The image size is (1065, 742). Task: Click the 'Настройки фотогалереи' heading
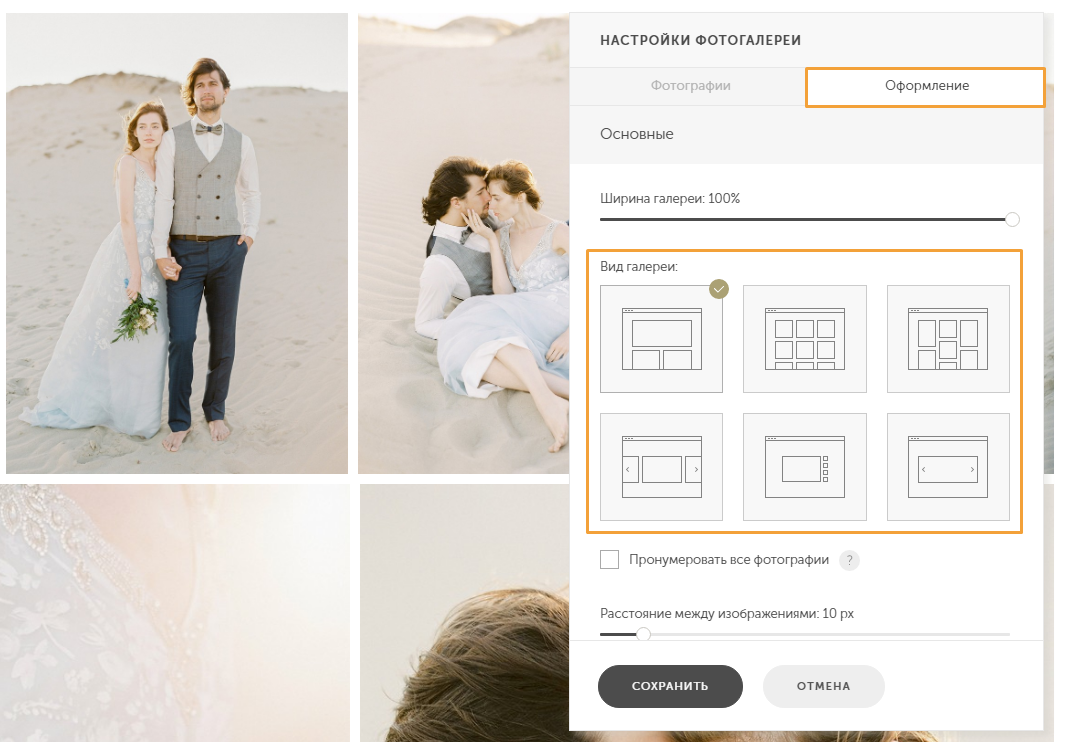(700, 41)
